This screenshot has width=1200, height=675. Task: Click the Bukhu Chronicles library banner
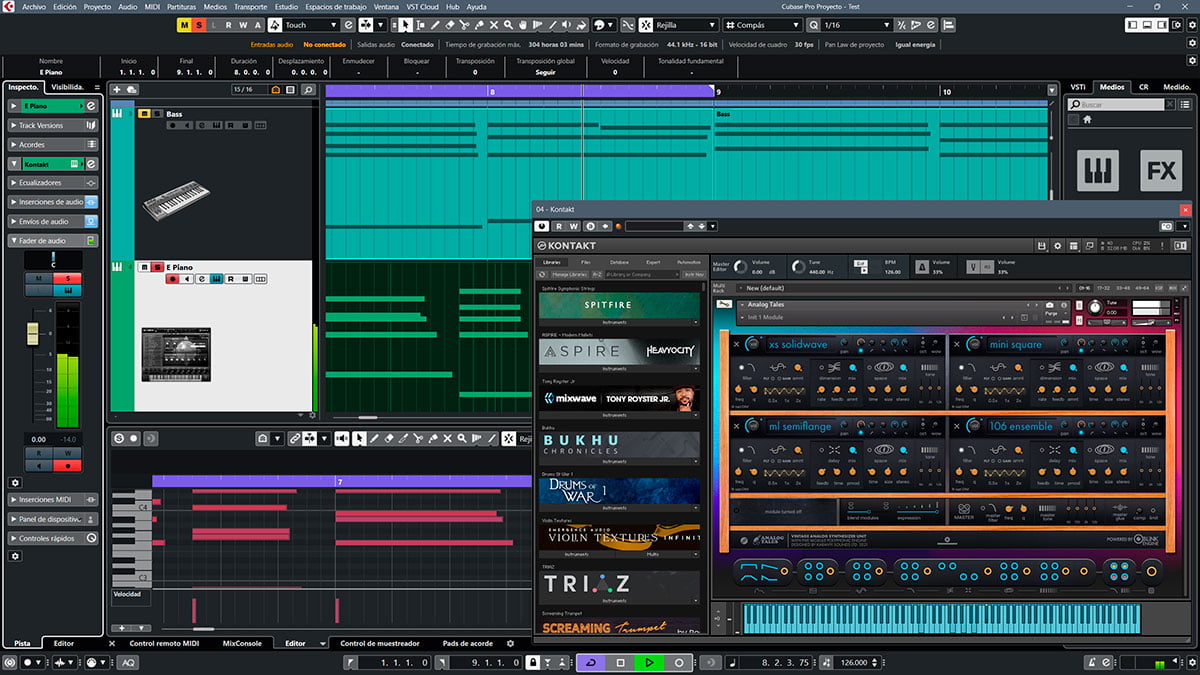pyautogui.click(x=620, y=445)
